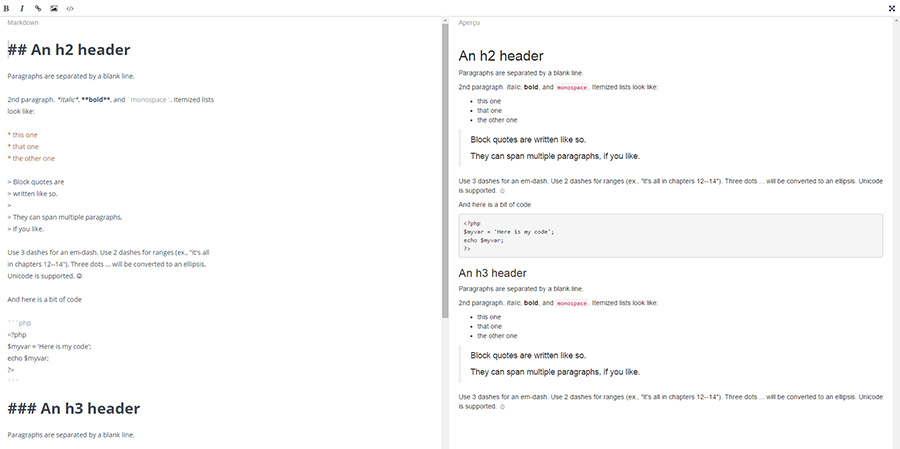The width and height of the screenshot is (900, 449).
Task: Toggle bold formatting with the B icon
Action: click(x=6, y=9)
